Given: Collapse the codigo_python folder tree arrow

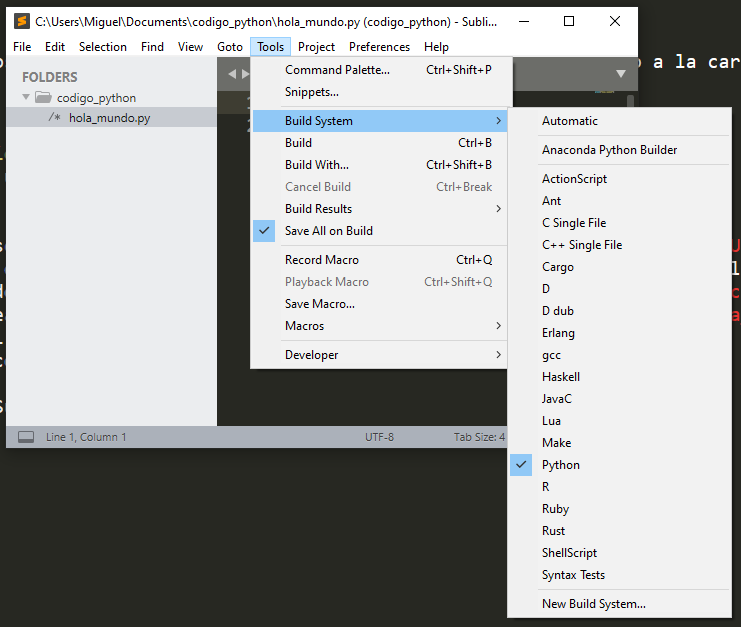Looking at the screenshot, I should (x=25, y=98).
